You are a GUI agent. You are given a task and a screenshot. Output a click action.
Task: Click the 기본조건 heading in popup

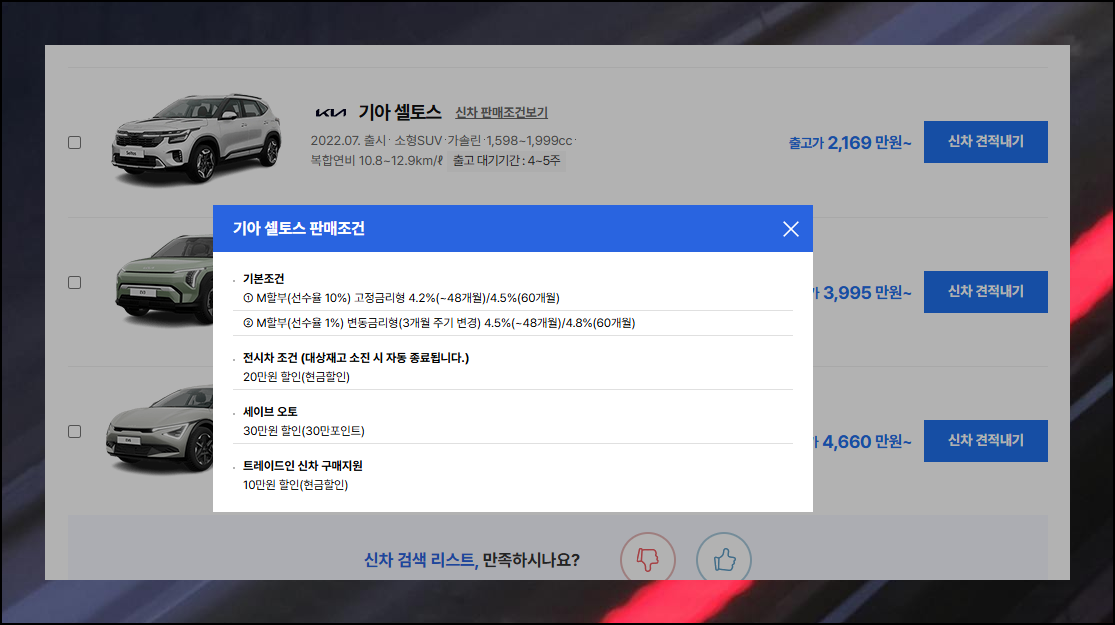click(263, 279)
